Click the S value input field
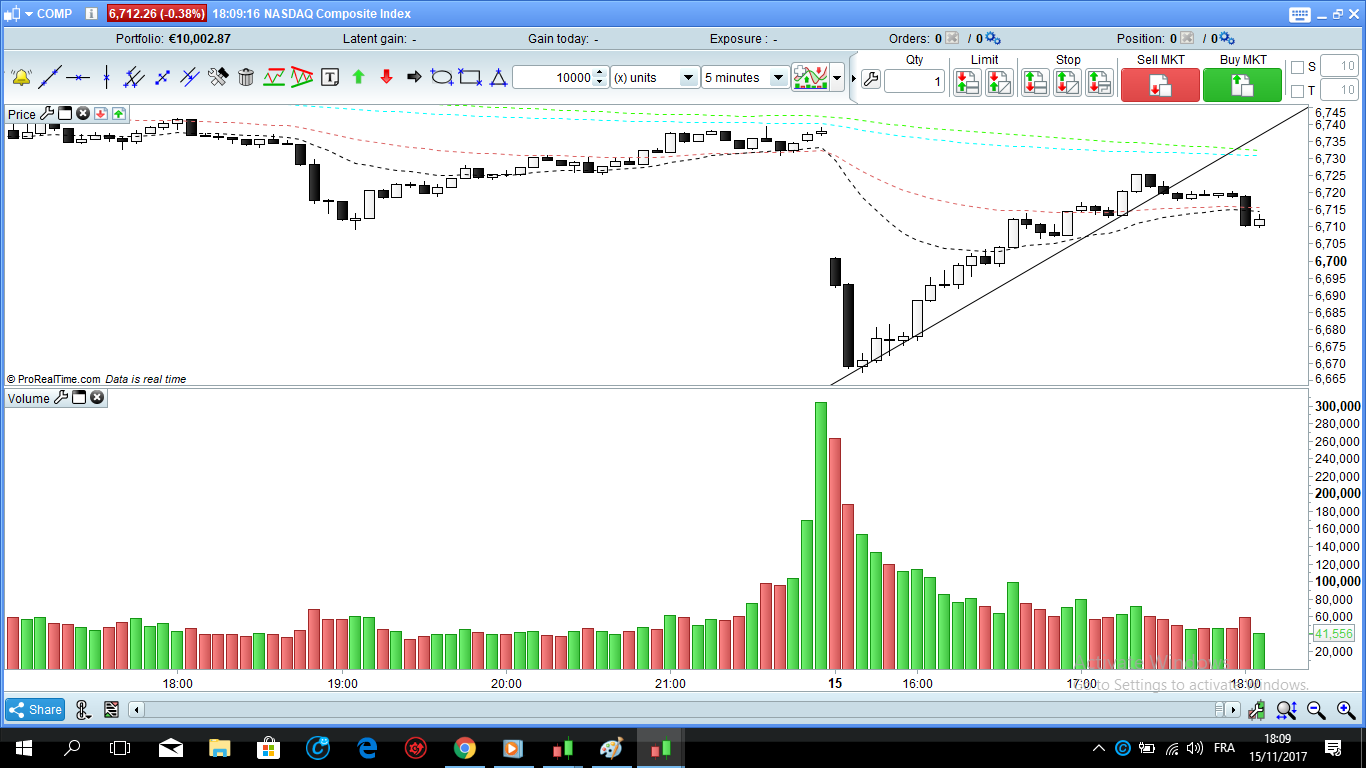 (x=1340, y=67)
